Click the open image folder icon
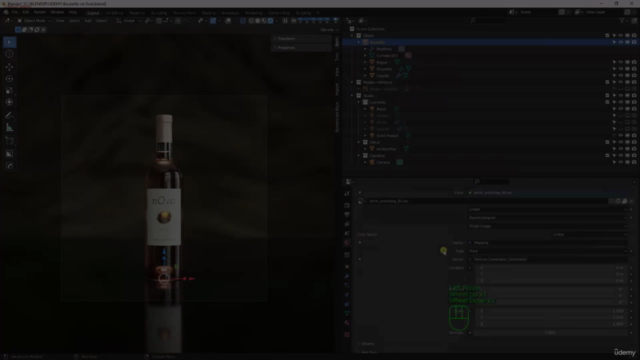Image resolution: width=640 pixels, height=360 pixels. pos(624,201)
